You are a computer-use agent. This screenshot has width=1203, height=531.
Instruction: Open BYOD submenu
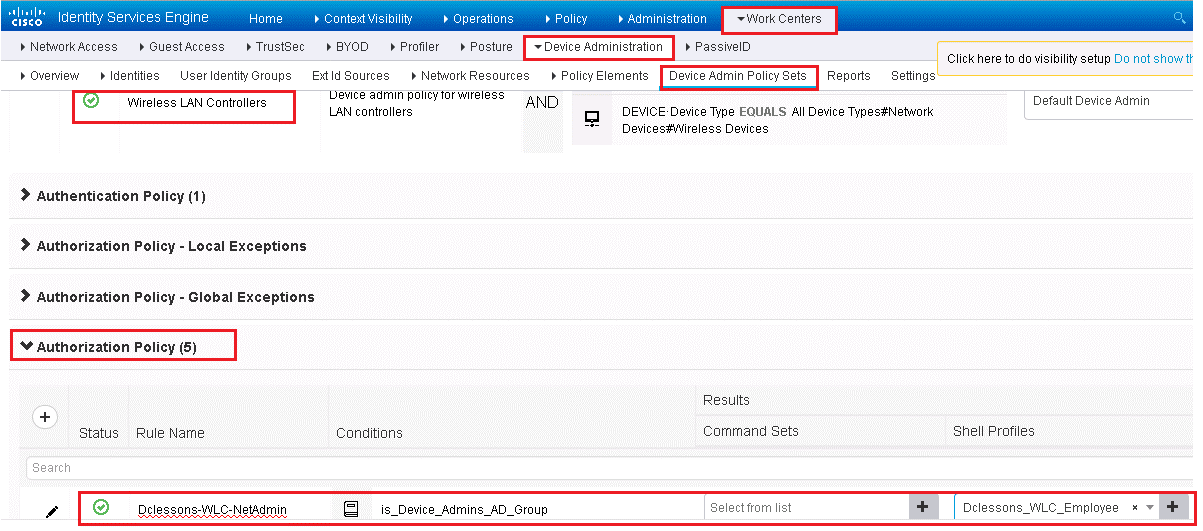pos(346,47)
